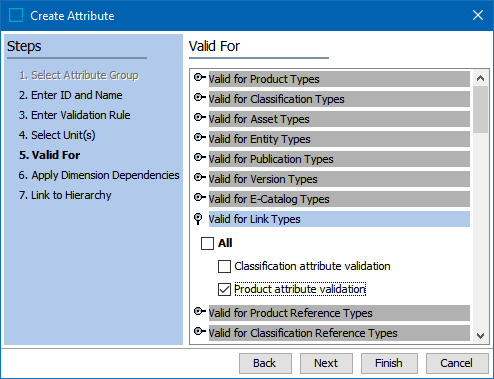494x379 pixels.
Task: Enable Classification attribute validation checkbox
Action: (224, 267)
